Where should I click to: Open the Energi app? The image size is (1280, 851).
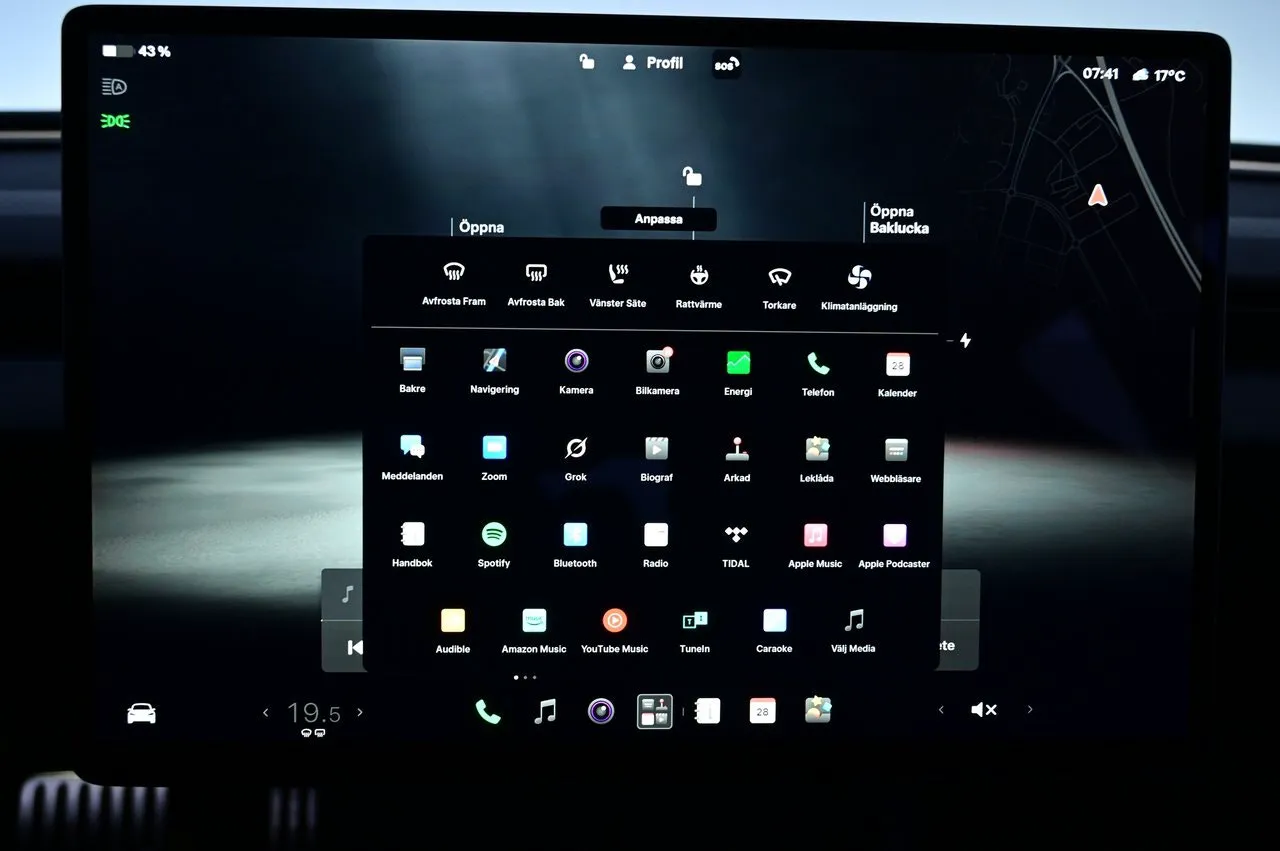coord(738,373)
